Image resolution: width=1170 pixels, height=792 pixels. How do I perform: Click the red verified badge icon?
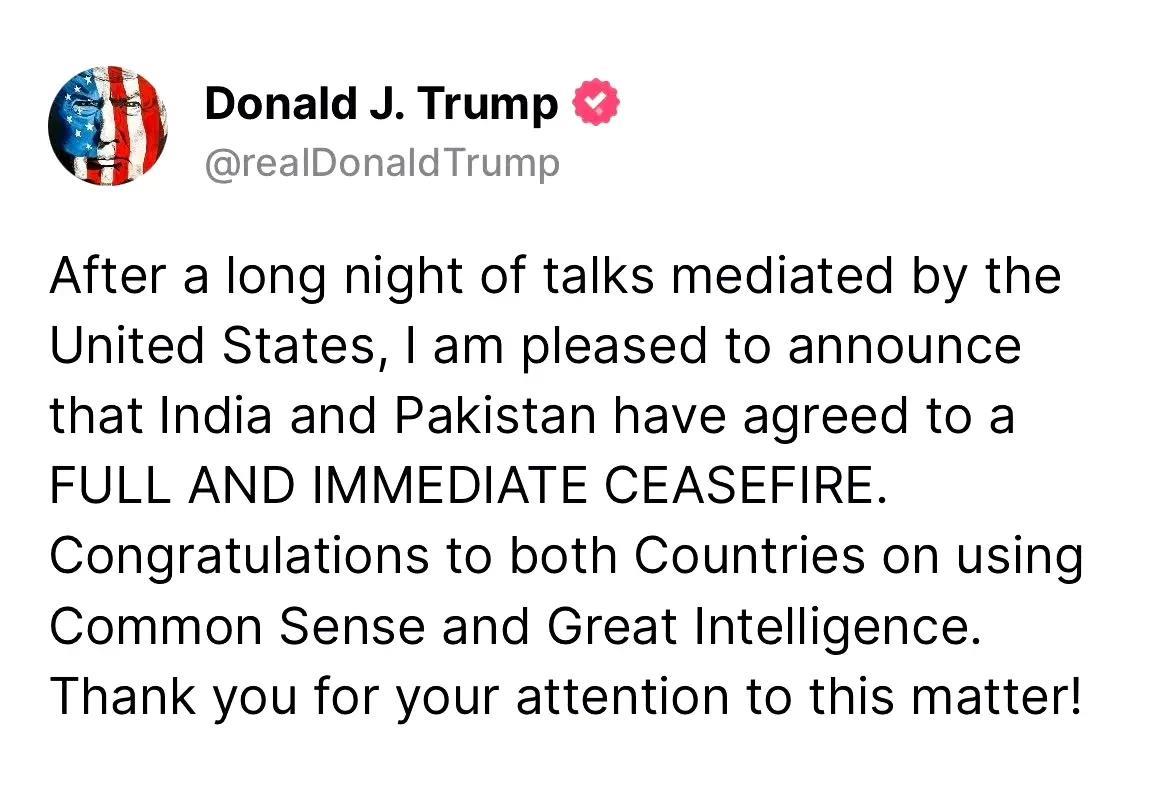click(596, 102)
